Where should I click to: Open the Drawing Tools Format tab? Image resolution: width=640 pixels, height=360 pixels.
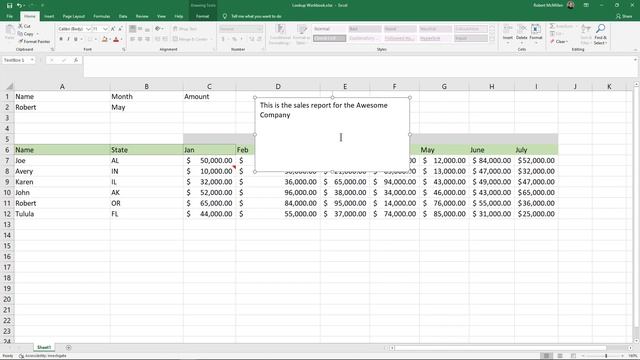[x=202, y=16]
